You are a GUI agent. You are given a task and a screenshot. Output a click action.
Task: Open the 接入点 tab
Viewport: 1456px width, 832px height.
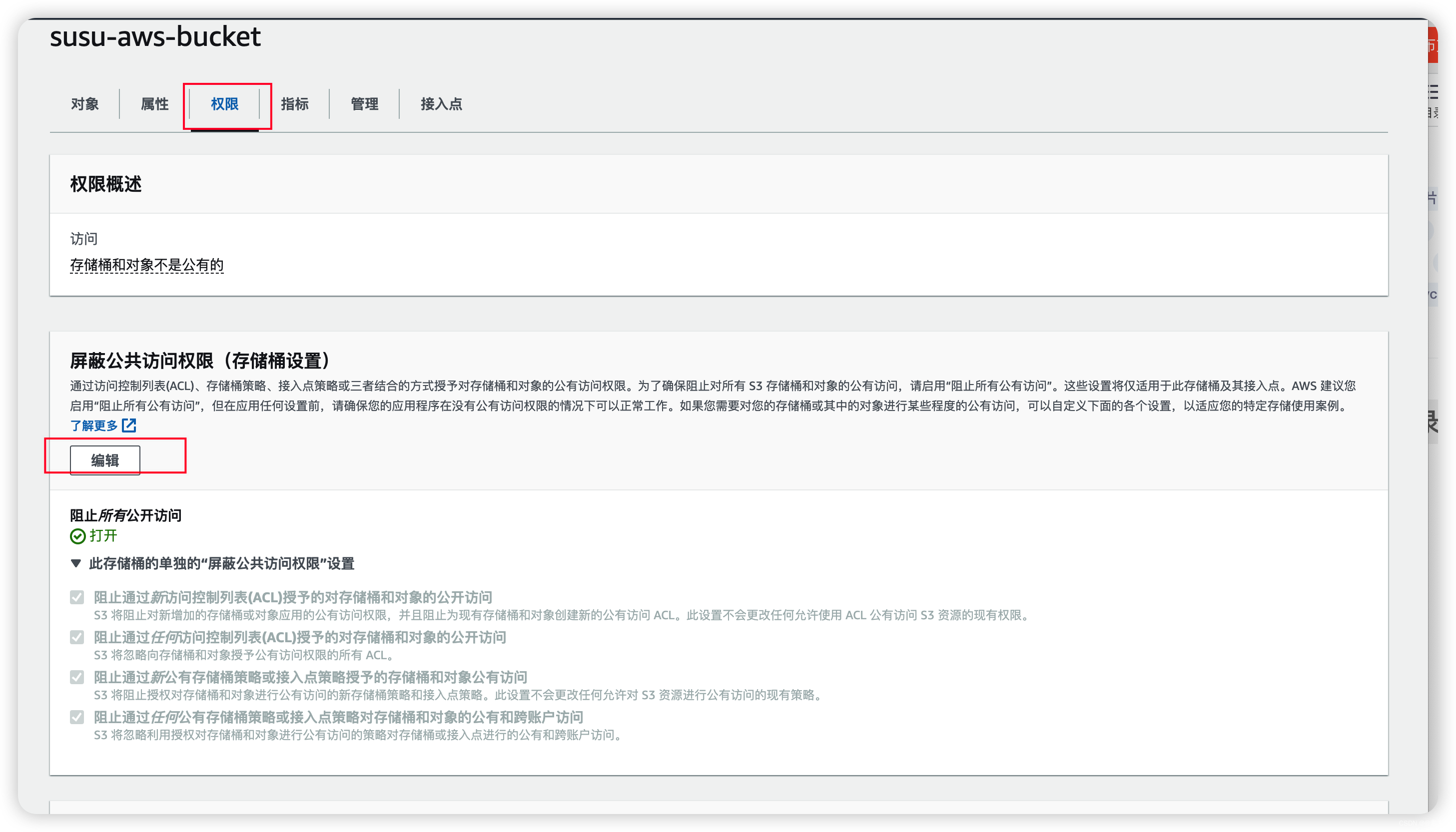coord(441,104)
